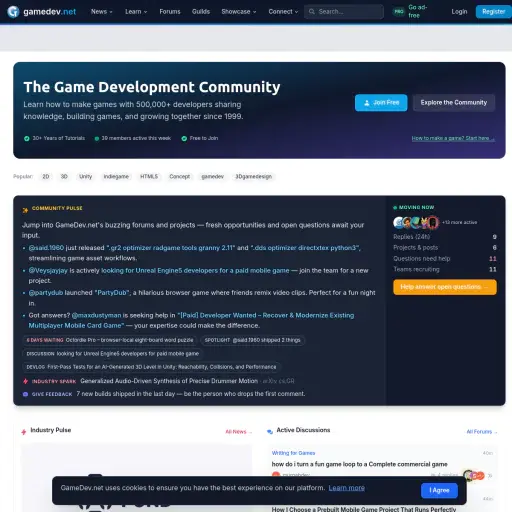Open the All News link
The image size is (512, 512).
(239, 432)
